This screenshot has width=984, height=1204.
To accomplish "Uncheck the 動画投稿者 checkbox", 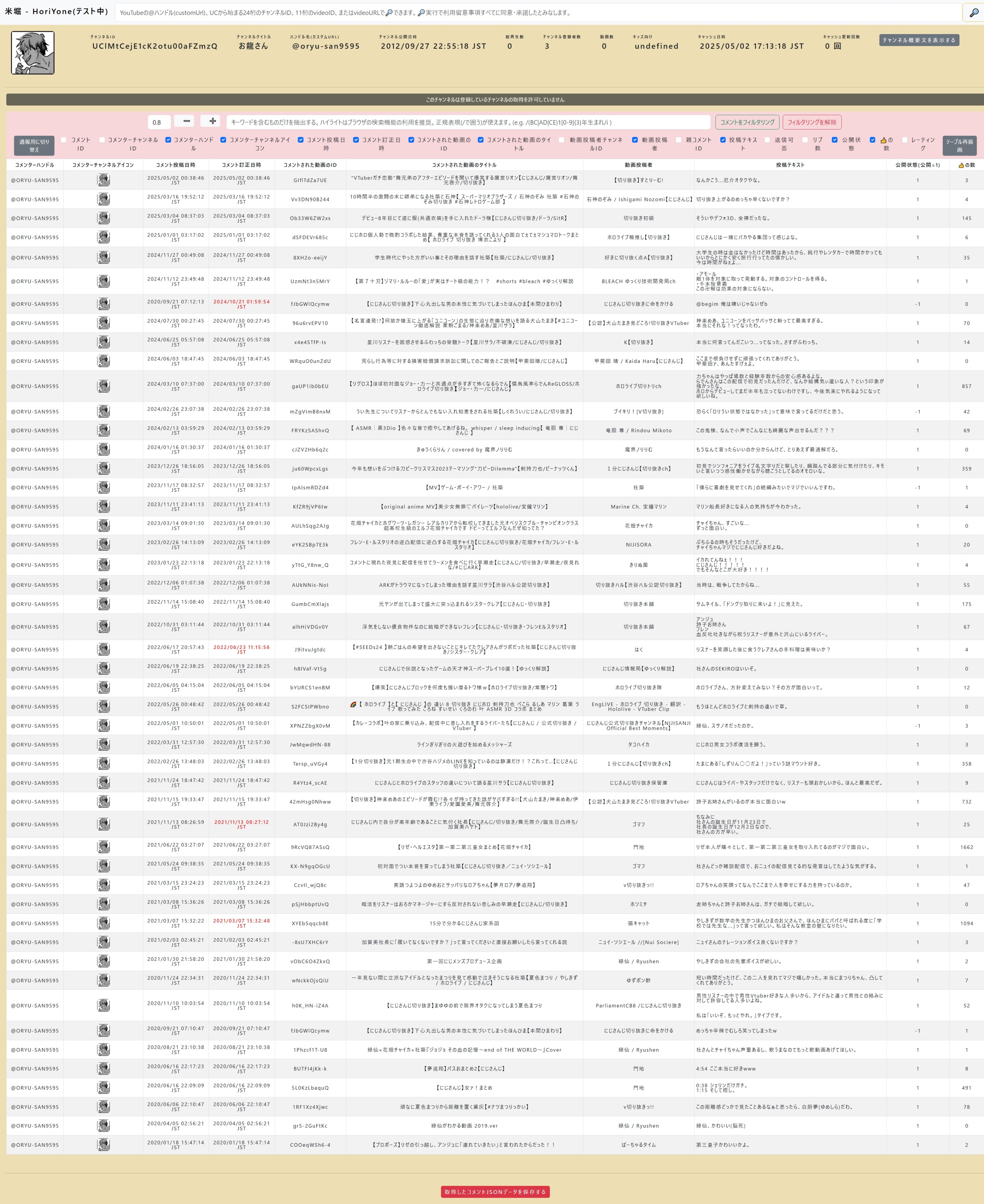I will (x=635, y=140).
